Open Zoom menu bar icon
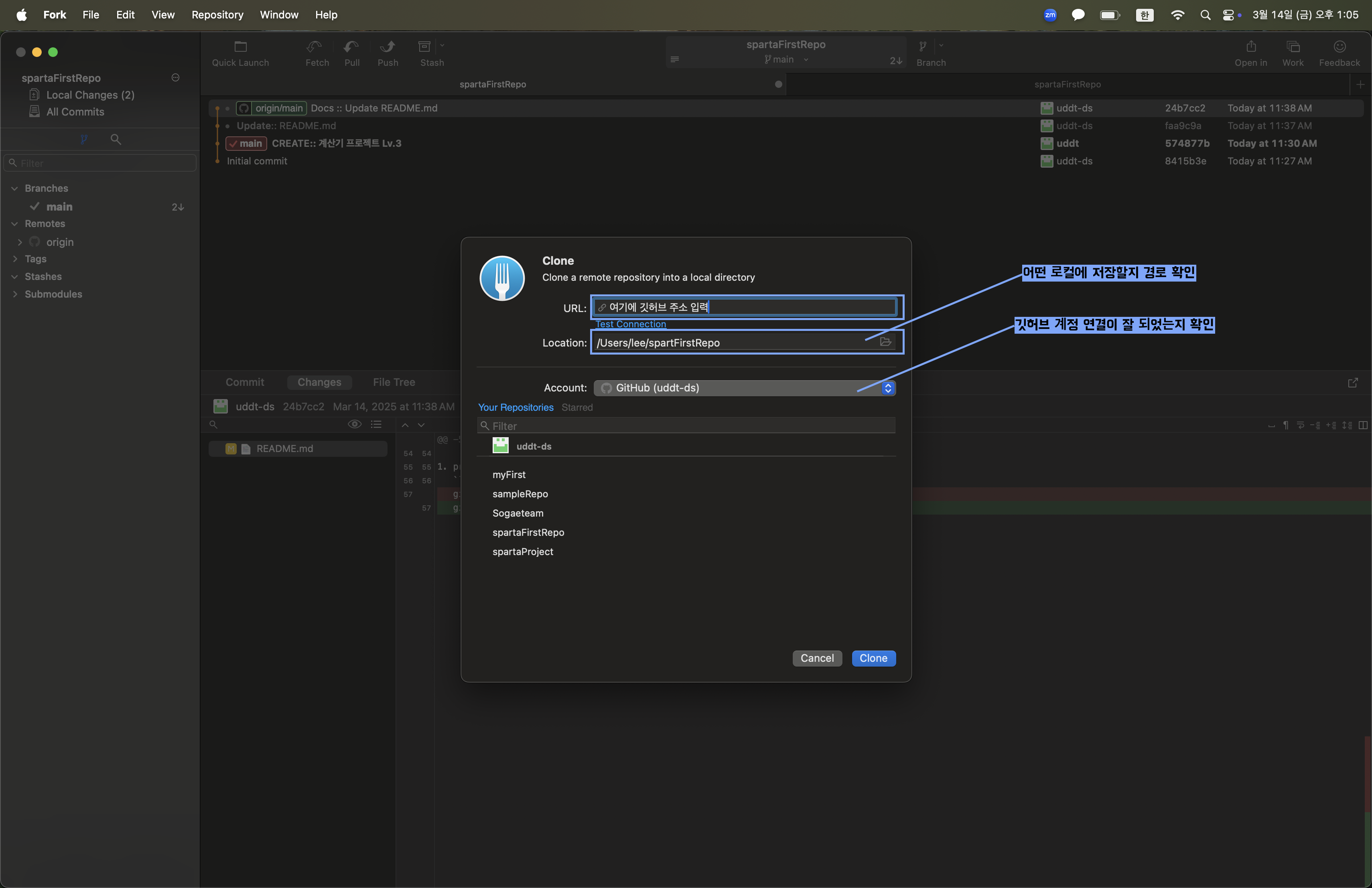The image size is (1372, 888). pyautogui.click(x=1050, y=15)
